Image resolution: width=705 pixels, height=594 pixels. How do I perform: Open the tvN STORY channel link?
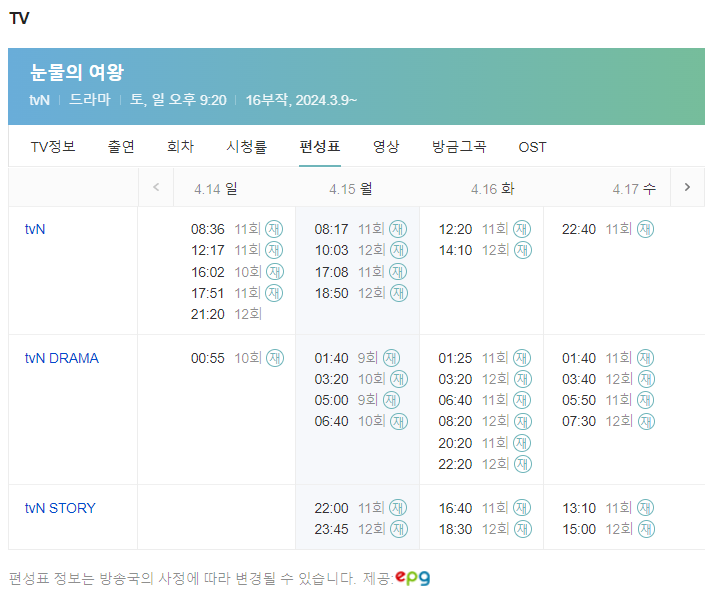click(60, 508)
